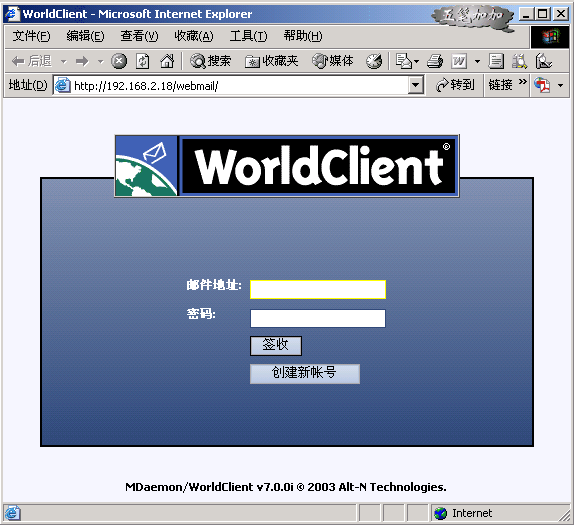Expand the Edit with Word dropdown arrow

click(x=477, y=62)
